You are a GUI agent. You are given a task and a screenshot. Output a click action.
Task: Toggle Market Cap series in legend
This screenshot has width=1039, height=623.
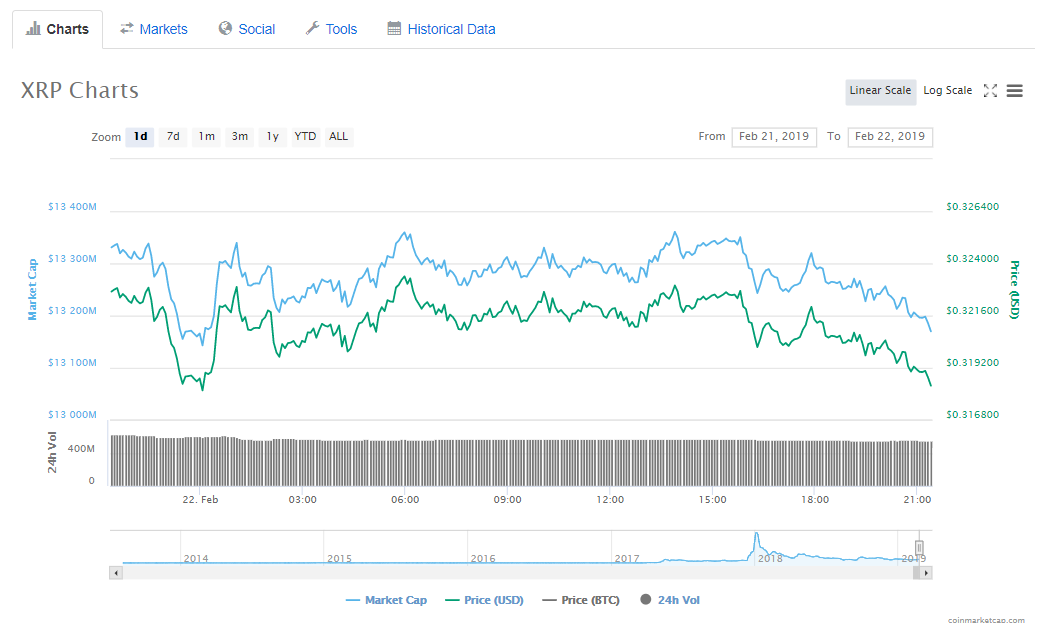pyautogui.click(x=386, y=600)
